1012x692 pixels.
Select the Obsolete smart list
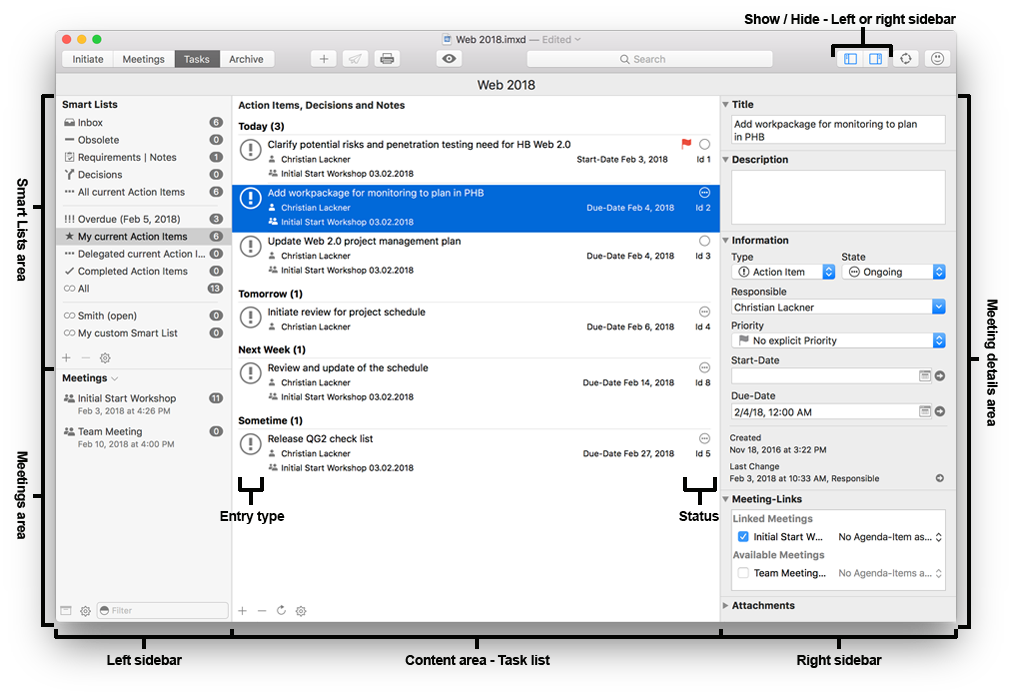coord(143,140)
